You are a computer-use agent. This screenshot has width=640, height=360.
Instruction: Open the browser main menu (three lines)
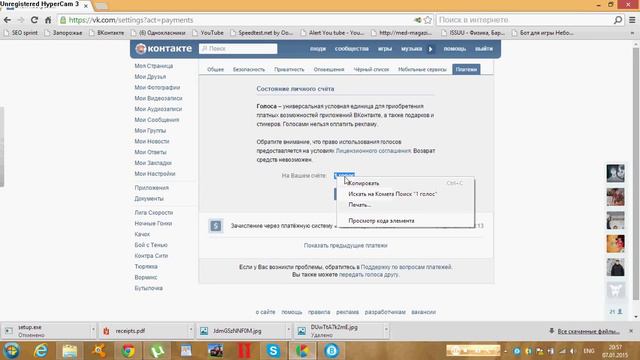tap(632, 20)
